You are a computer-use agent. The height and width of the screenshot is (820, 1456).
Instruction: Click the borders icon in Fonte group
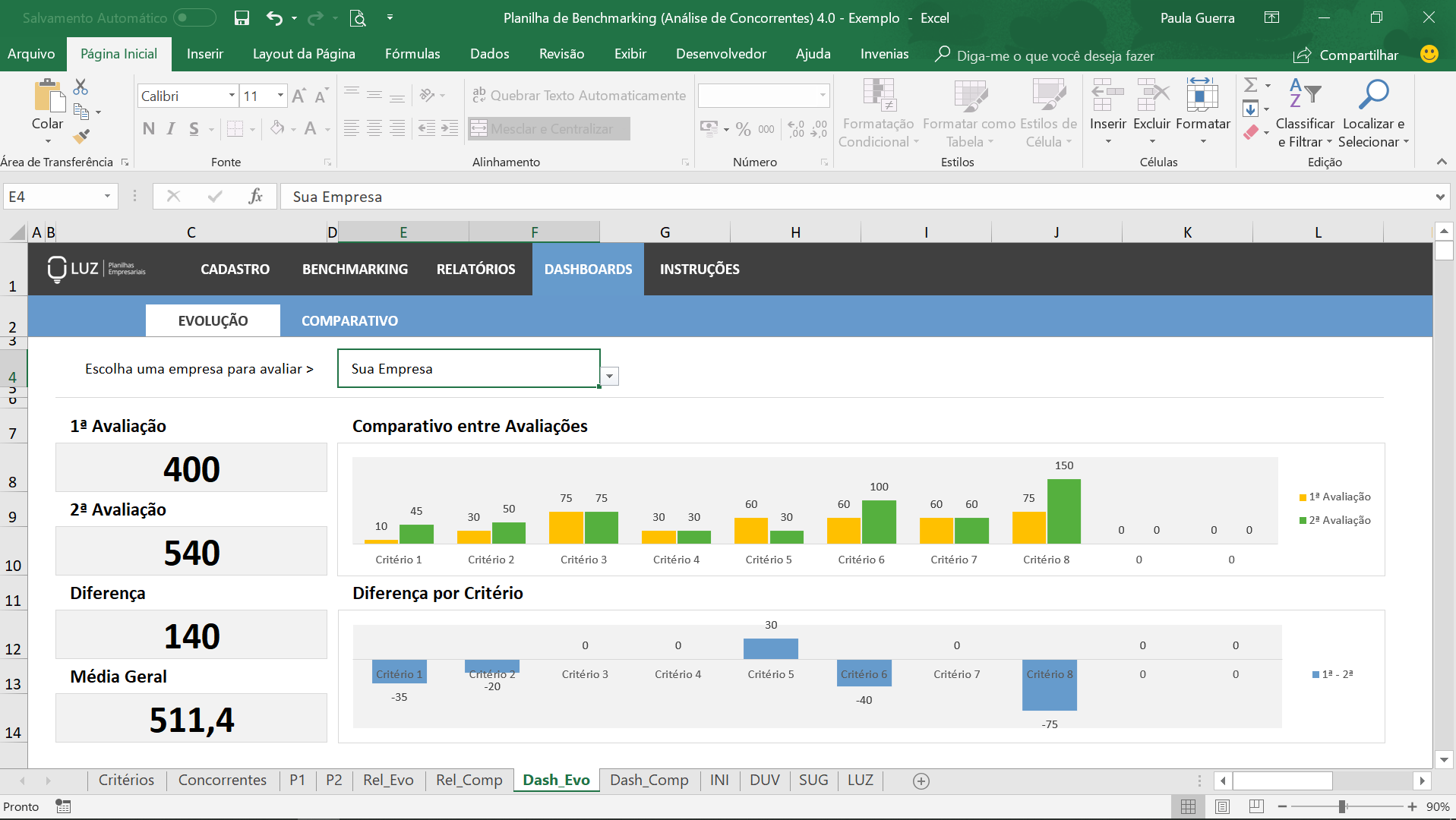[x=235, y=128]
